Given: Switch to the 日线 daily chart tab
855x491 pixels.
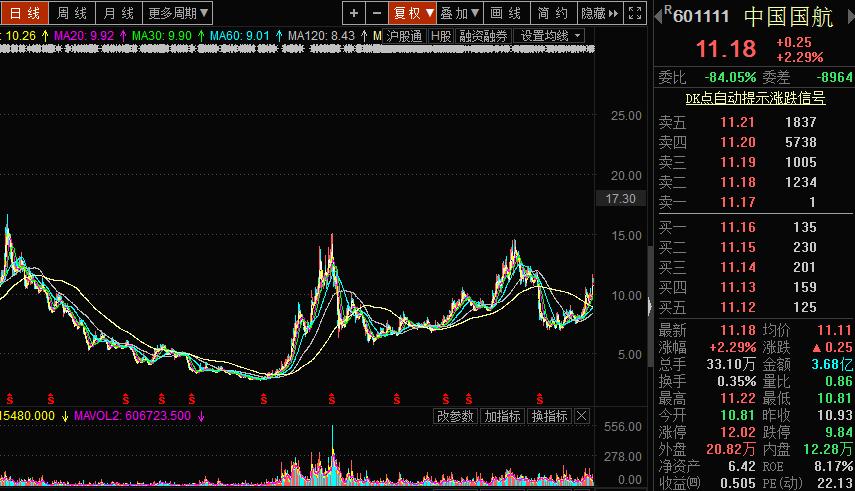Looking at the screenshot, I should click(25, 13).
